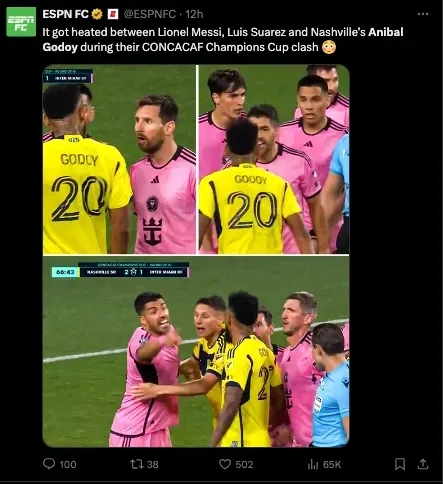
Task: Click the ESPN FC profile avatar
Action: tap(21, 22)
